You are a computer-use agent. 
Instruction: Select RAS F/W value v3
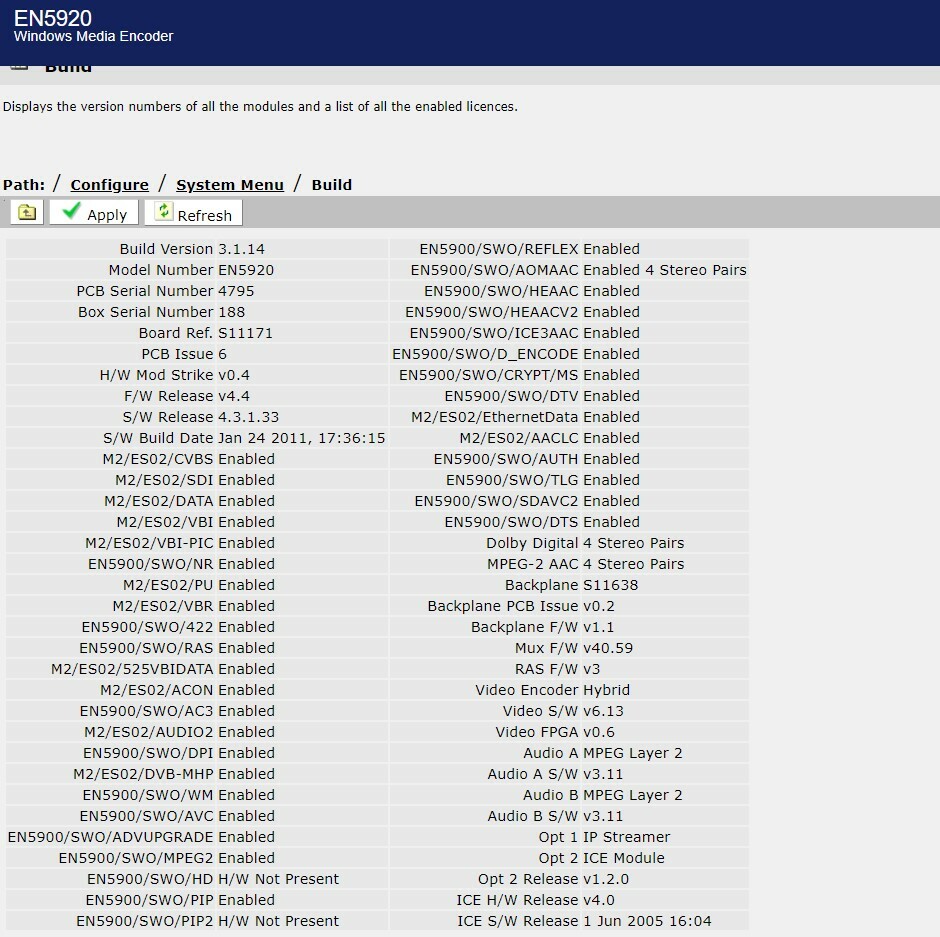point(592,668)
